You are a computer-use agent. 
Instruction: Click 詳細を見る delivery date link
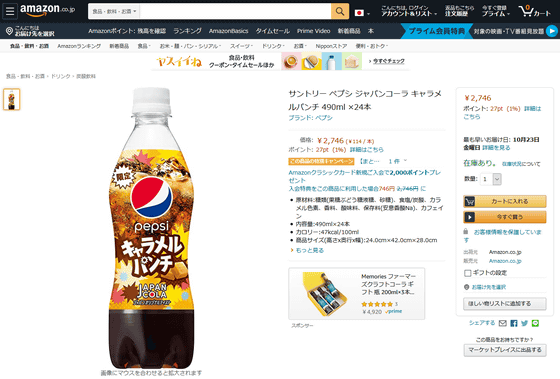(x=496, y=148)
